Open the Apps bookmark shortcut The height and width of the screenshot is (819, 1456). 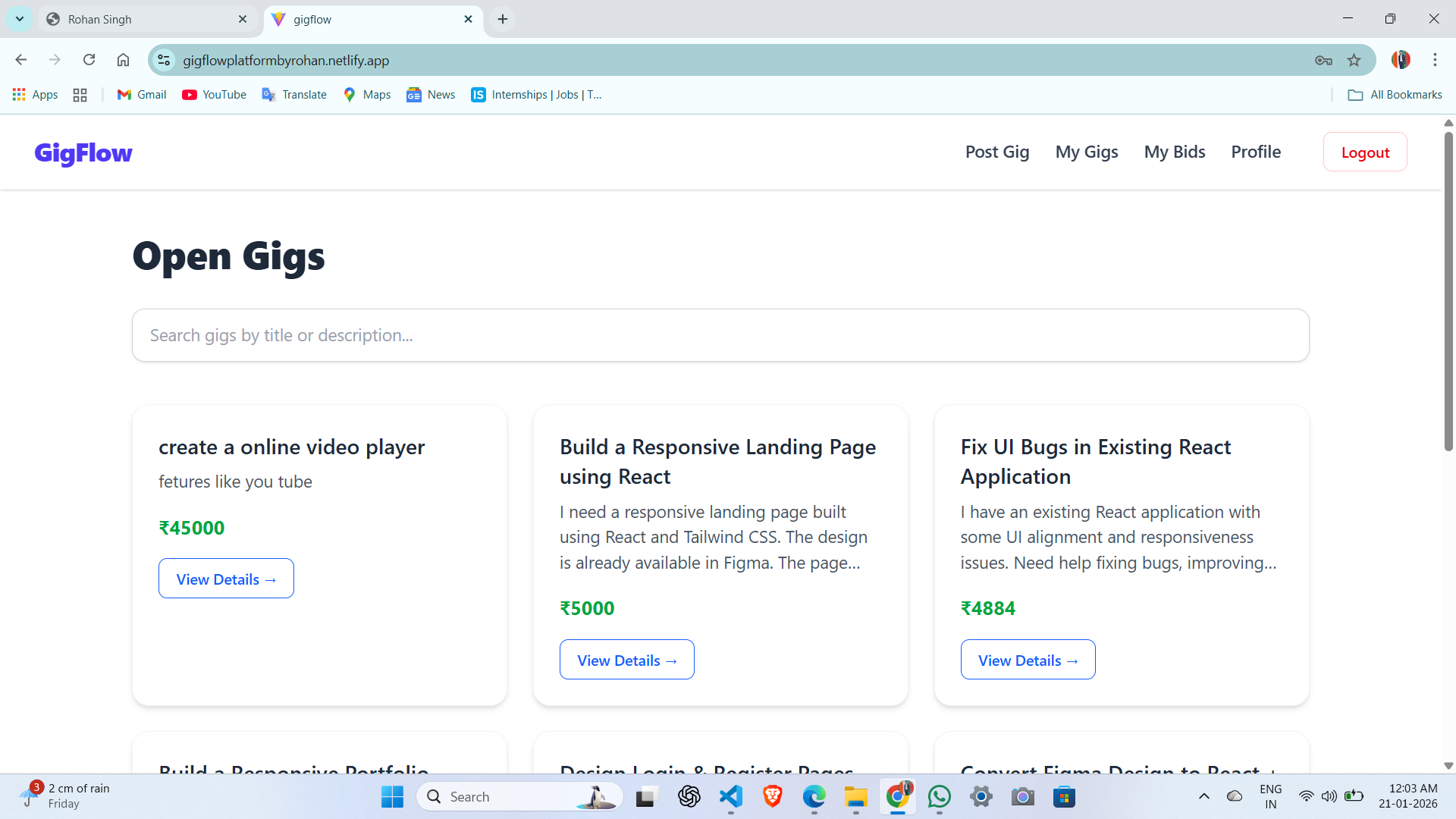36,95
